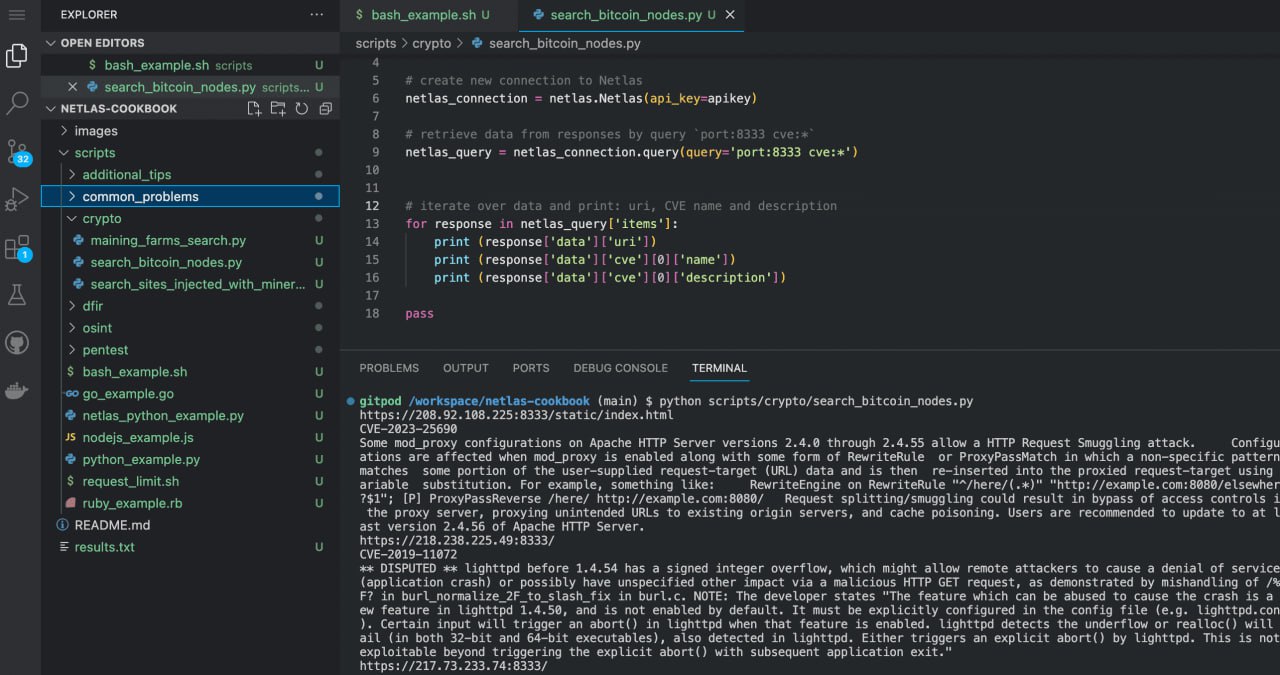Open request_limit.sh file

tap(190, 482)
